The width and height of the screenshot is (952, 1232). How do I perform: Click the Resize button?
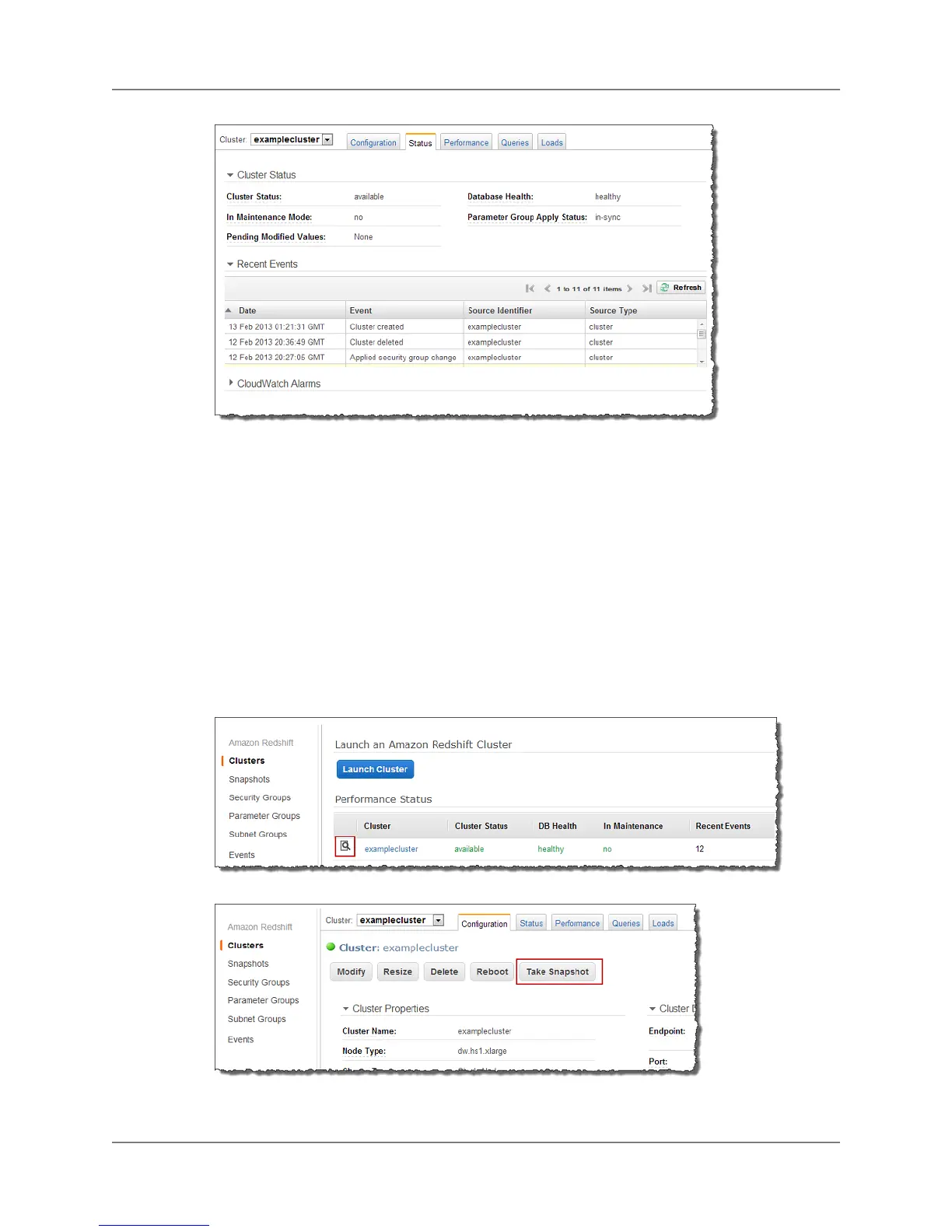(x=397, y=971)
